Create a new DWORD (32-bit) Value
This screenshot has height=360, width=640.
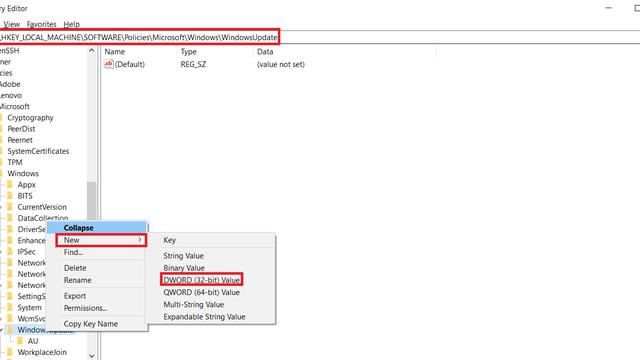202,280
